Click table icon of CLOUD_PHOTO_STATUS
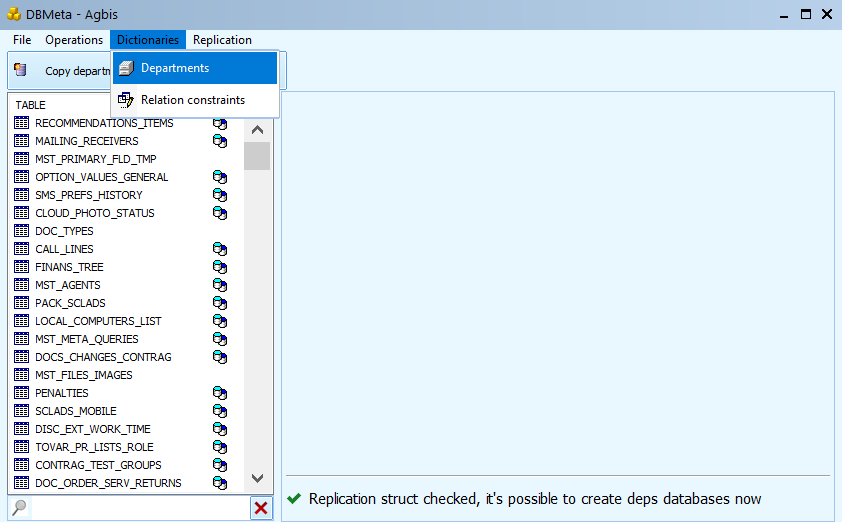Viewport: 842px width, 522px height. coord(21,213)
